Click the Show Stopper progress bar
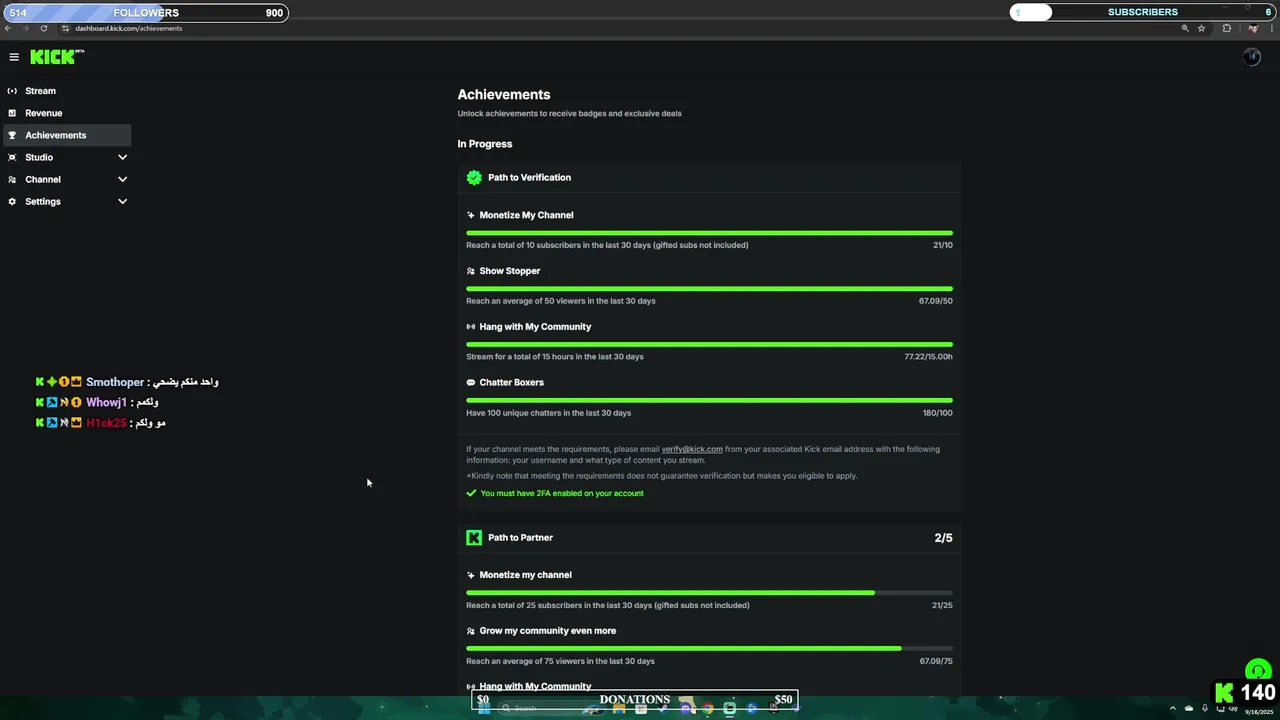The image size is (1280, 720). click(709, 289)
